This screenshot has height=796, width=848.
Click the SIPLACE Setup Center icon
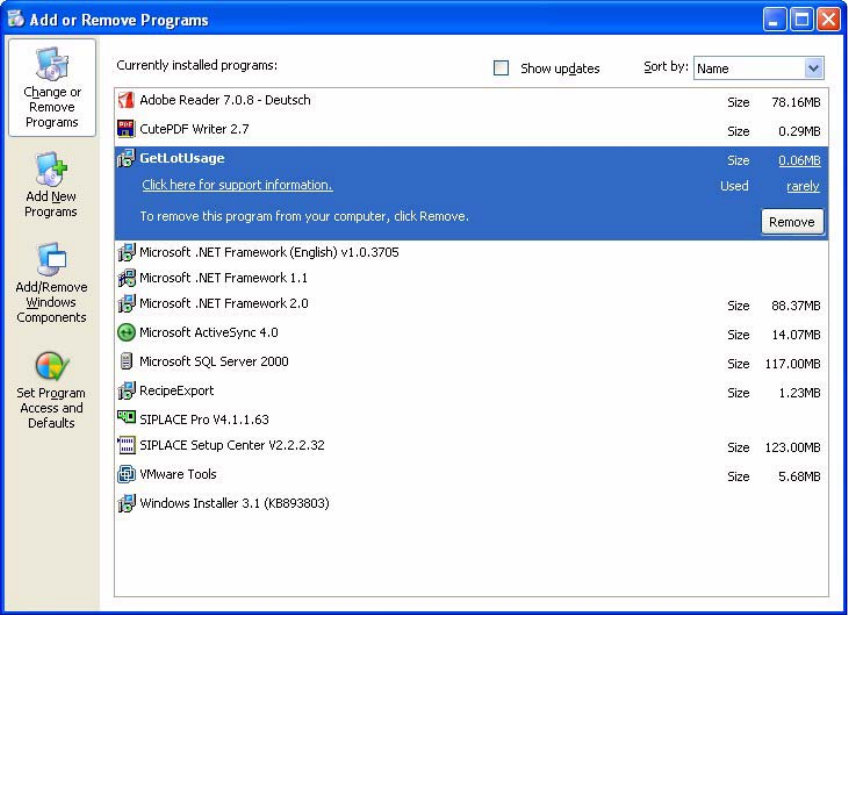pos(126,445)
